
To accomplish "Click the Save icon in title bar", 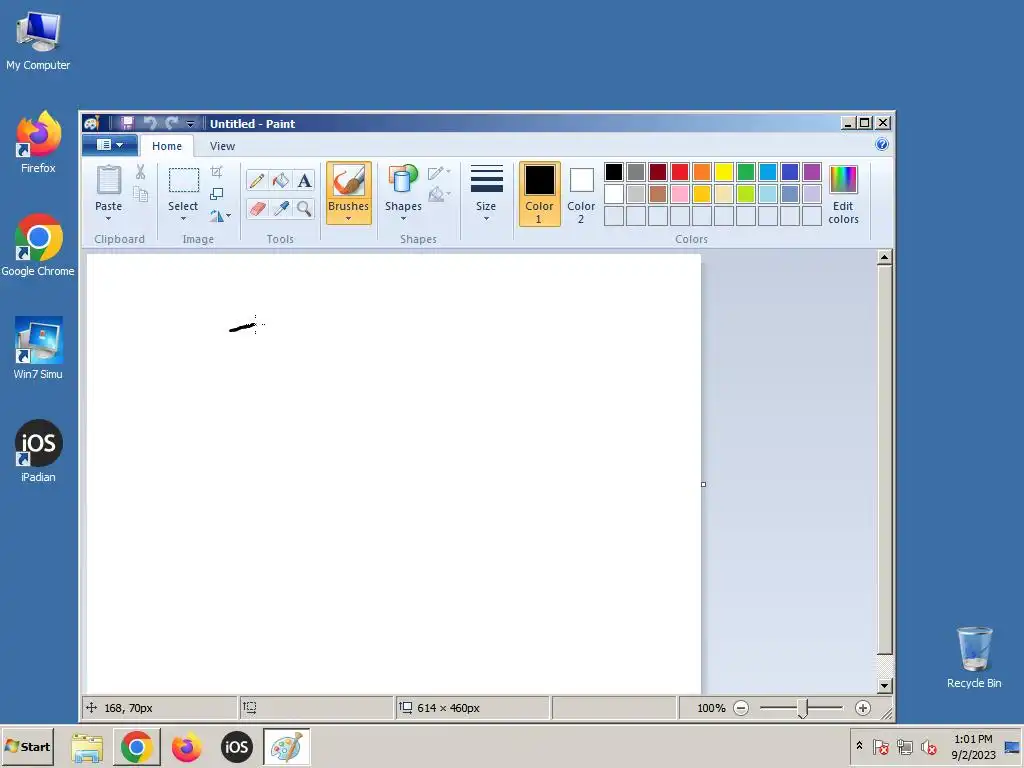I will [x=127, y=123].
